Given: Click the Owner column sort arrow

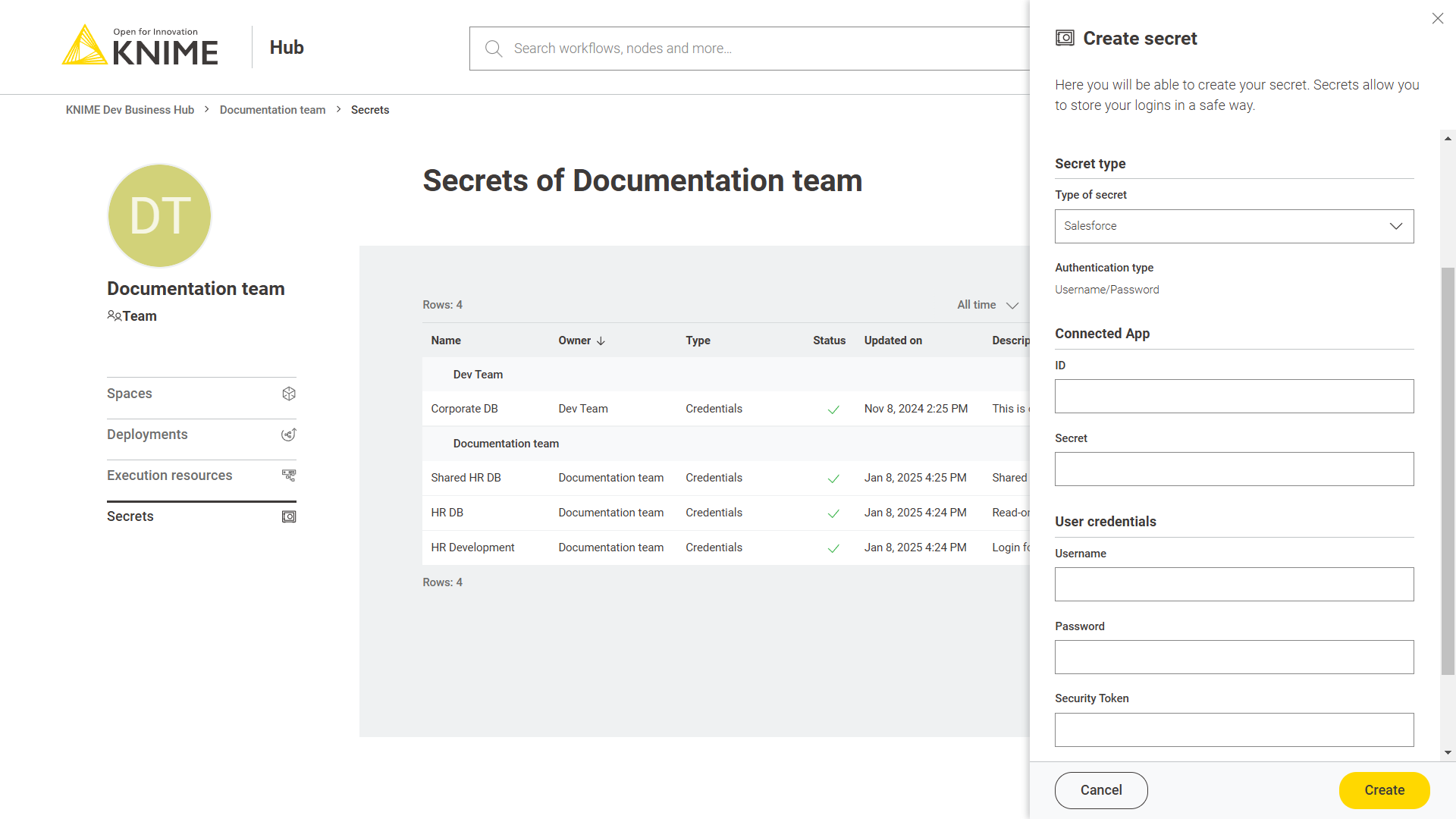Looking at the screenshot, I should pos(601,341).
